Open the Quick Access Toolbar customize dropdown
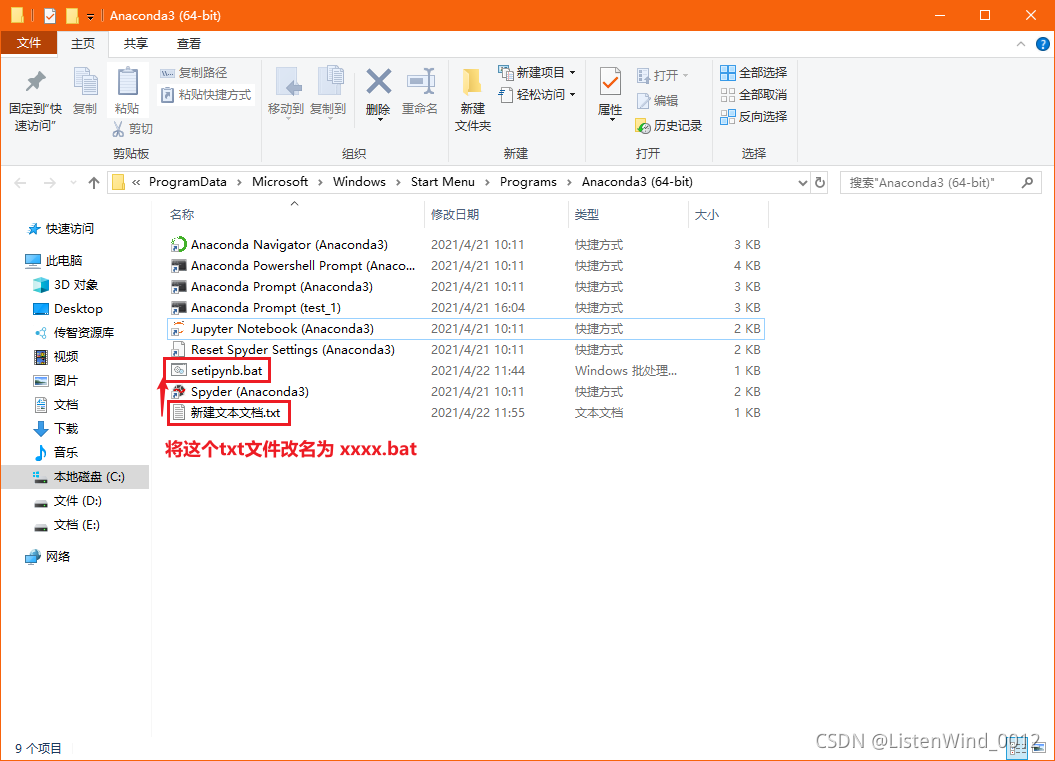 (90, 16)
